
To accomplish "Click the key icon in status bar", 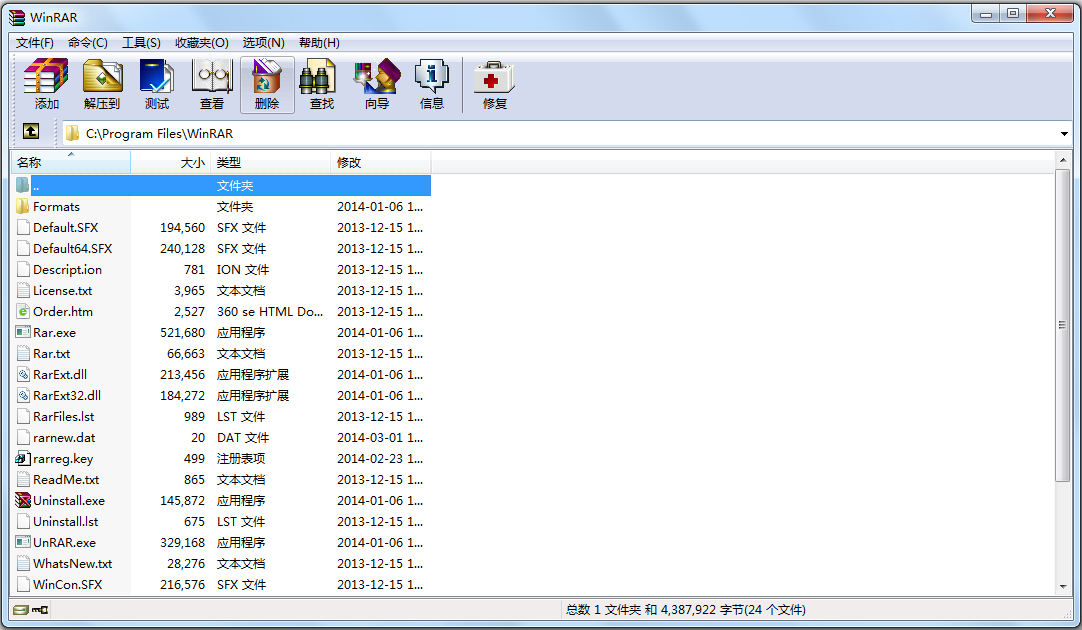I will [38, 609].
